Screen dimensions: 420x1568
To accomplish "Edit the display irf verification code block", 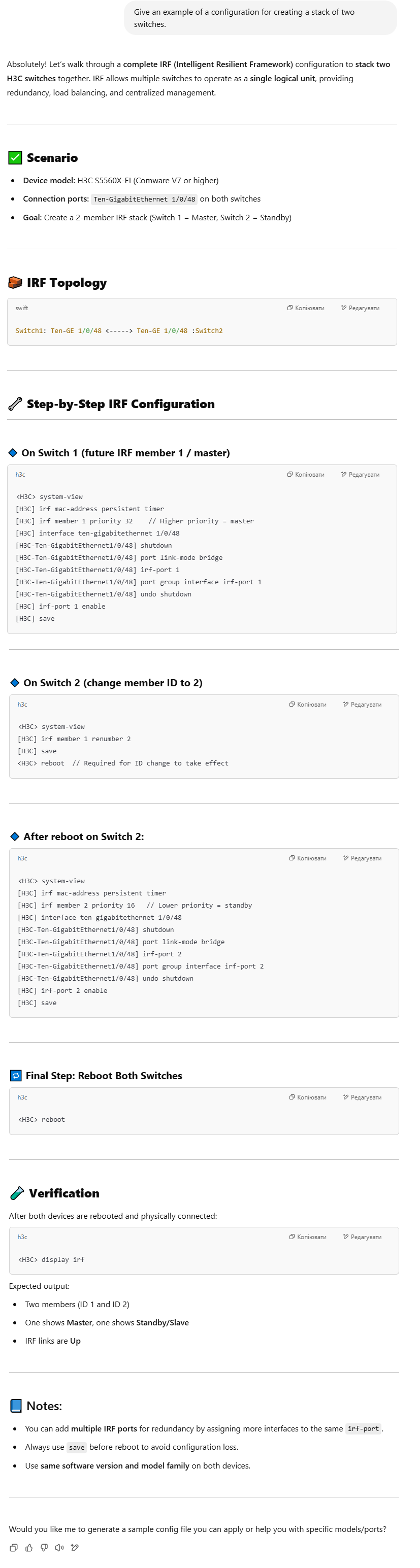I will [362, 1237].
